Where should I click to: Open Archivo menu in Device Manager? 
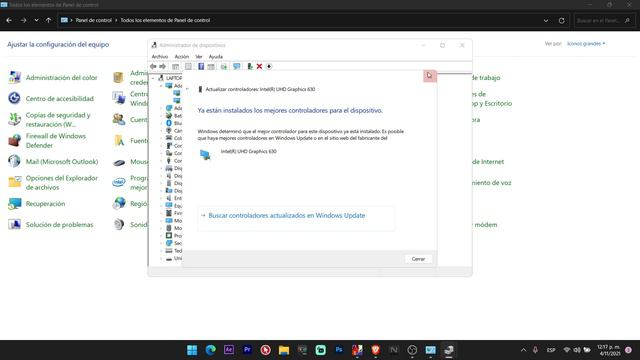tap(160, 57)
